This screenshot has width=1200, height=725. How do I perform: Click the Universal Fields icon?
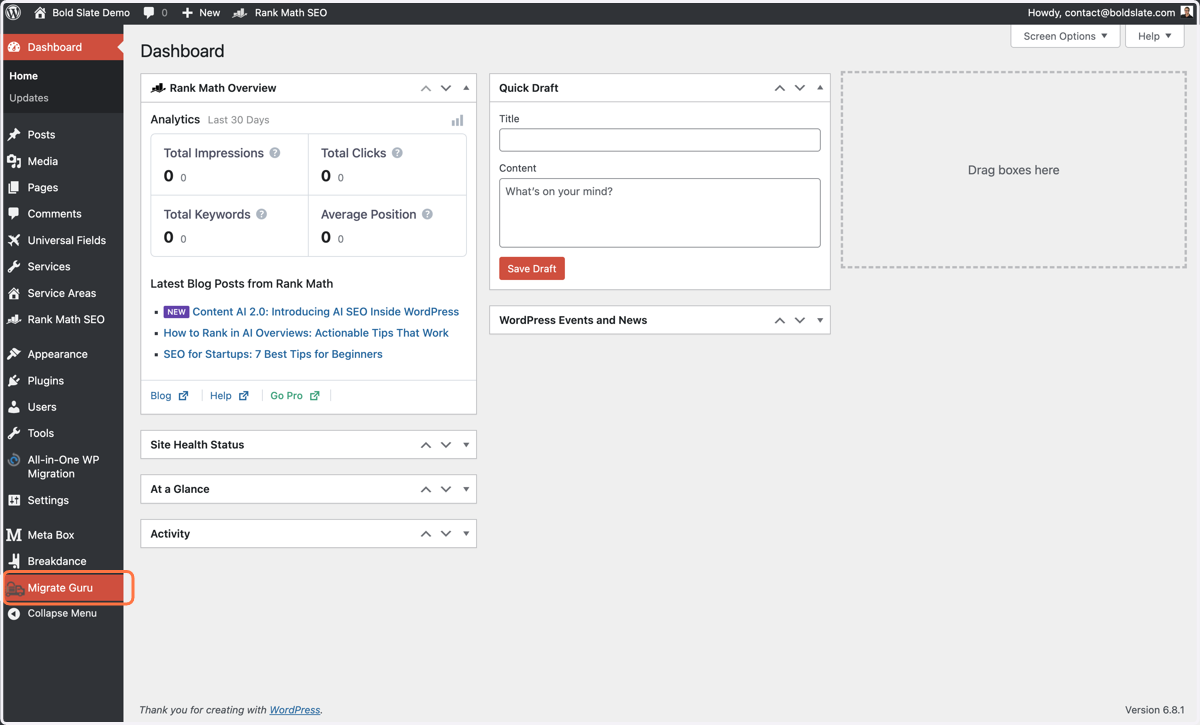pos(14,240)
